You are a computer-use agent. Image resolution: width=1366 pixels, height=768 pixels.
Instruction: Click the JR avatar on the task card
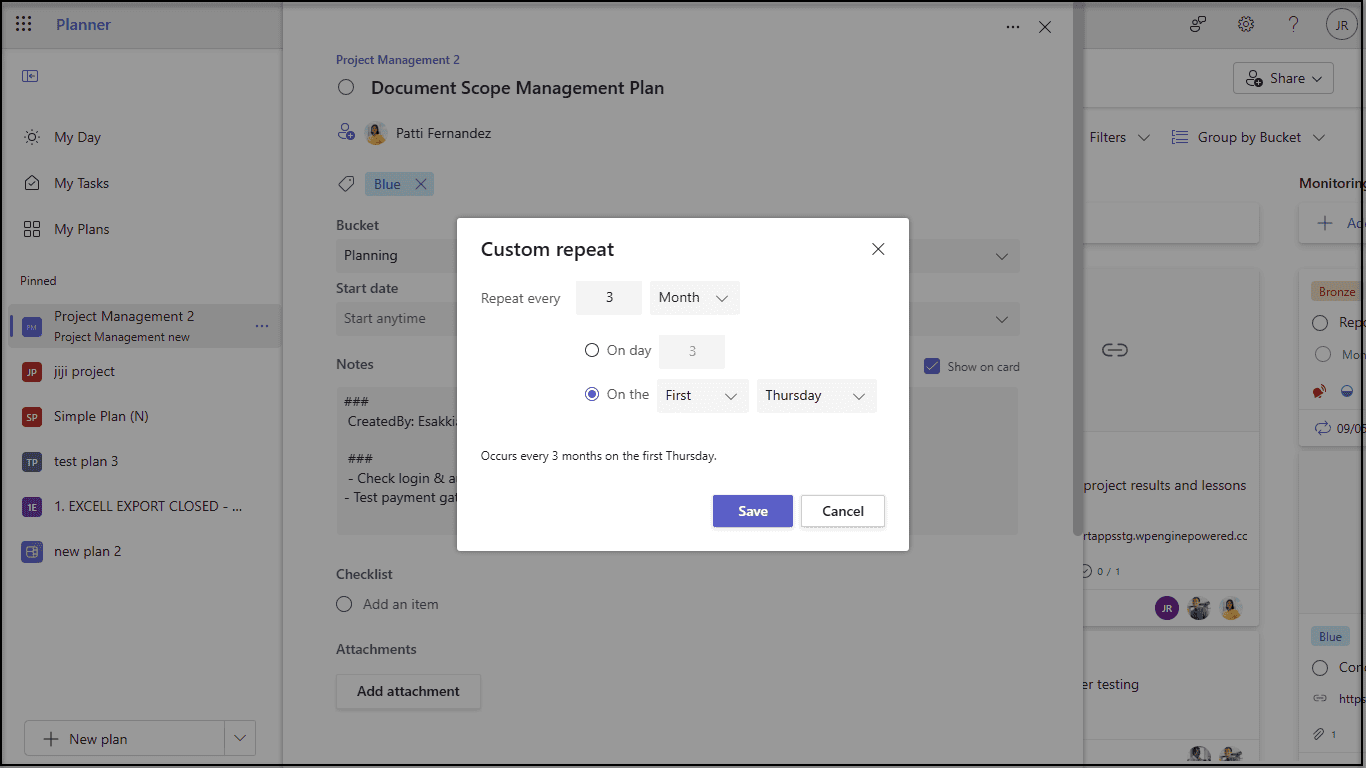click(1167, 608)
